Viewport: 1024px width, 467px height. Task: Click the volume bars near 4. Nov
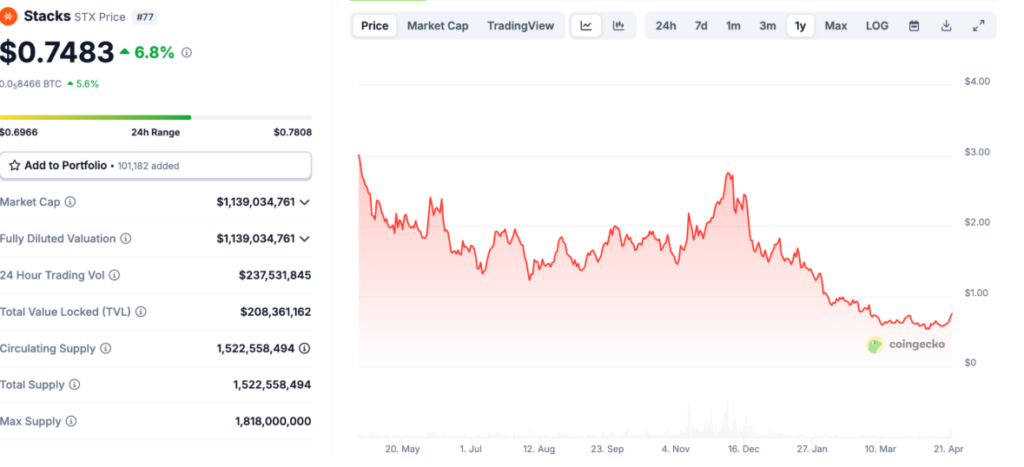point(688,420)
